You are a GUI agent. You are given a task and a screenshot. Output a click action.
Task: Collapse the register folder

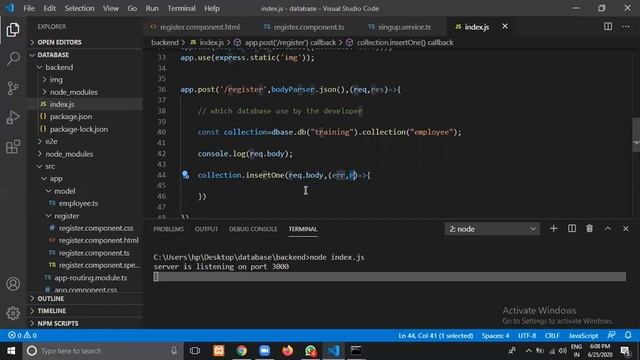(67, 216)
